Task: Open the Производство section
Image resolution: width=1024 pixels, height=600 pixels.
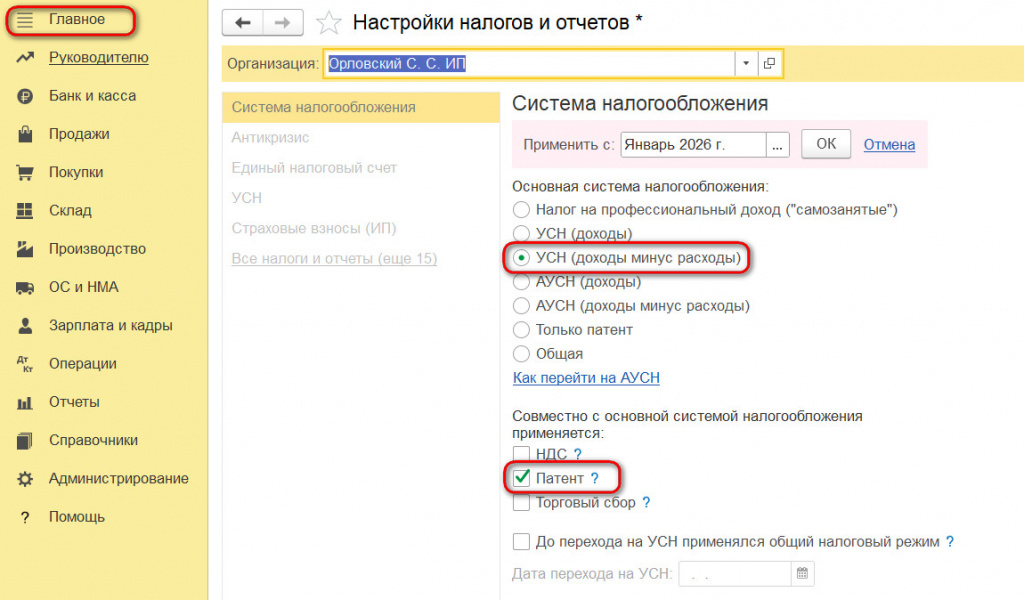Action: click(x=97, y=249)
